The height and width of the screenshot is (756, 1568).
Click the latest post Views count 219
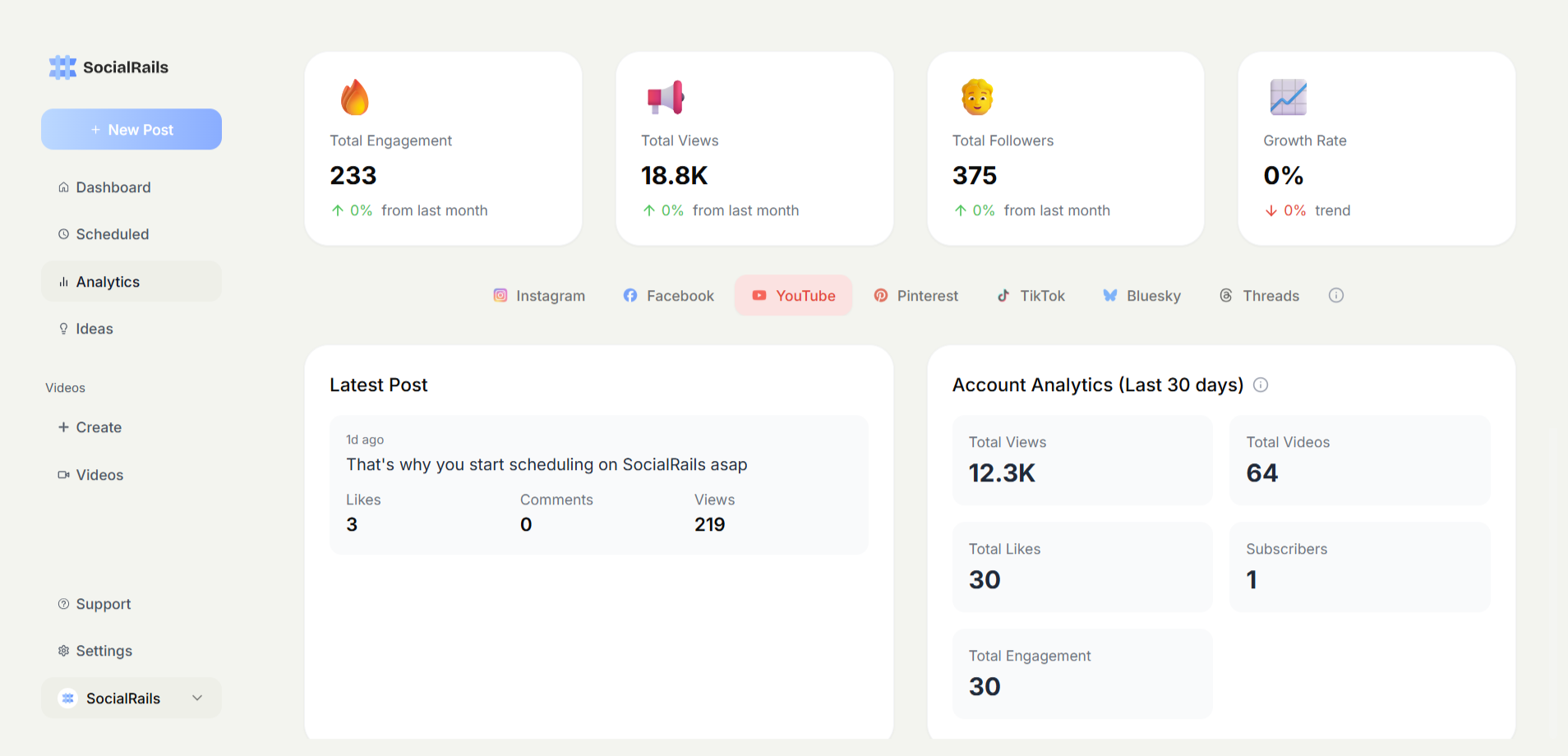pos(709,524)
